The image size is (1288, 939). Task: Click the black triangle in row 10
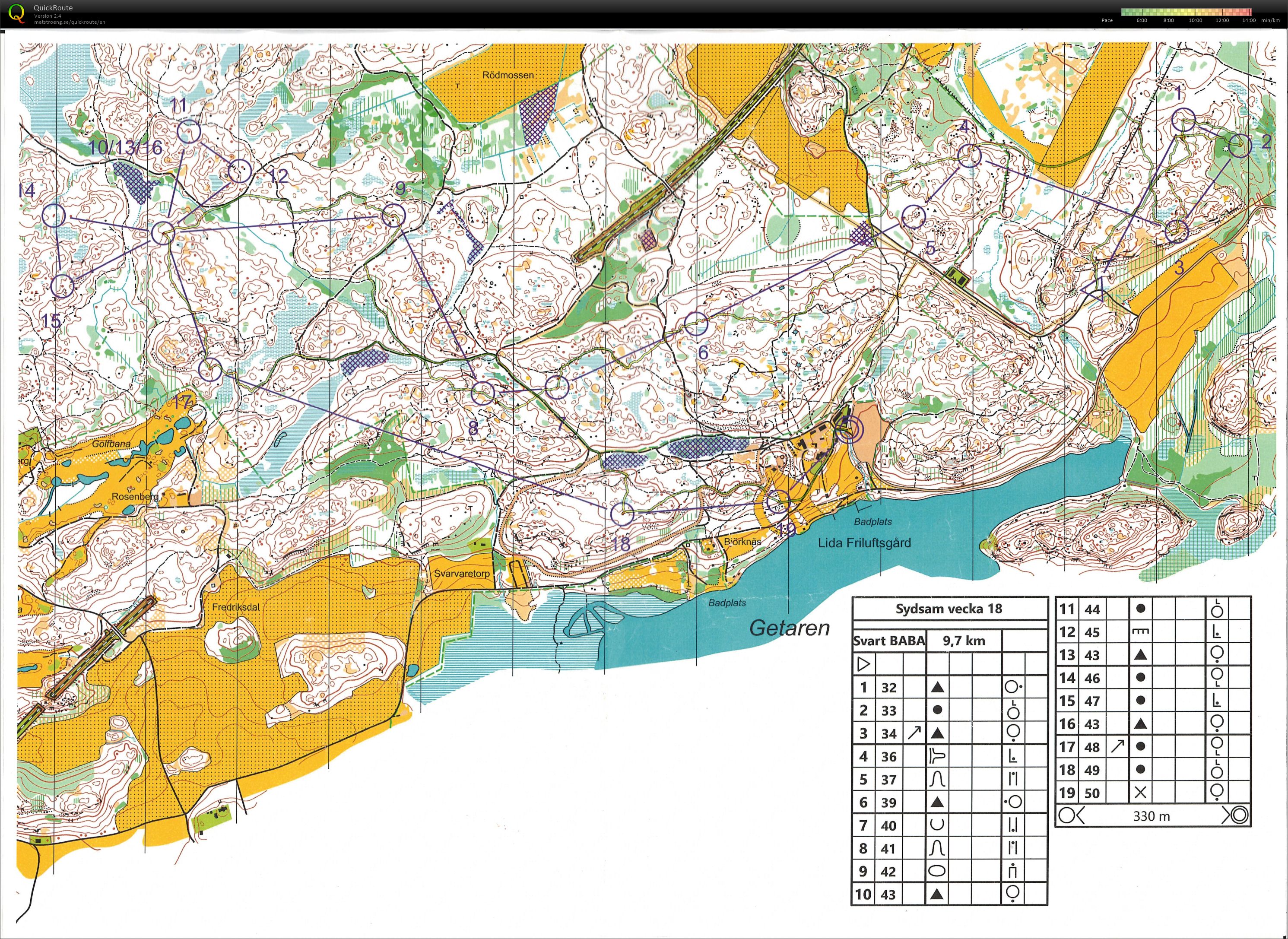point(937,894)
